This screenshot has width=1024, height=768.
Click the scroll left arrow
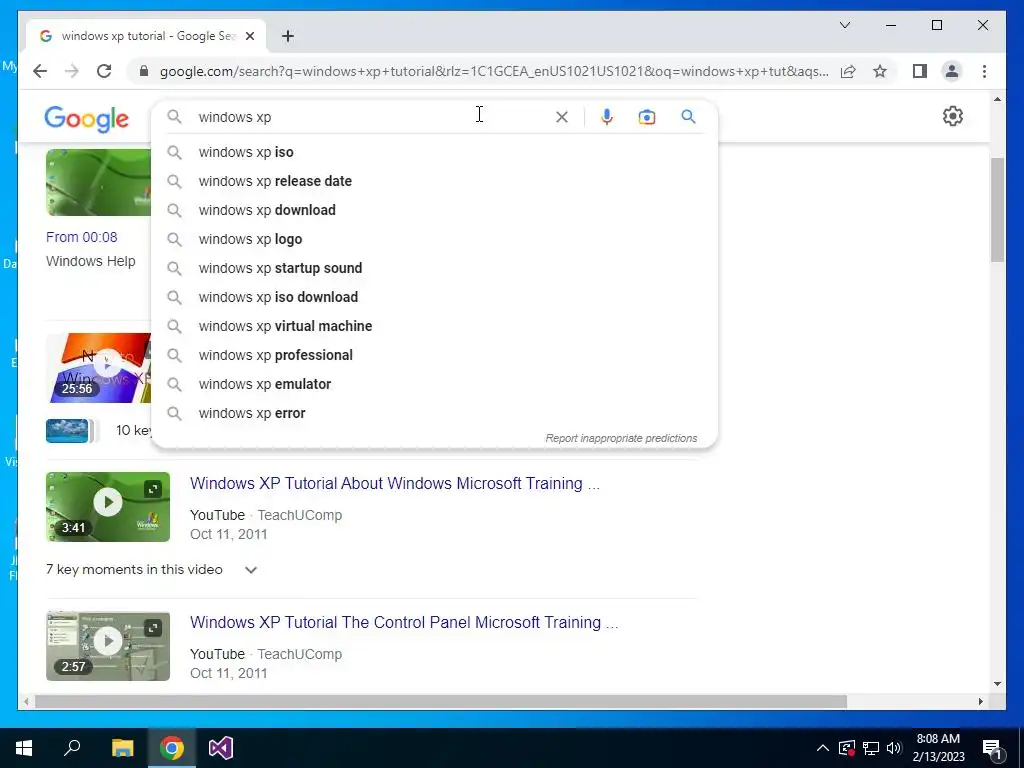(26, 701)
